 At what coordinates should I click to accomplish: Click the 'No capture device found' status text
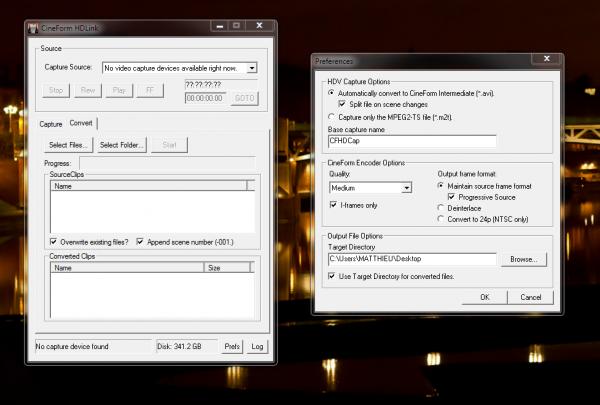pos(72,346)
